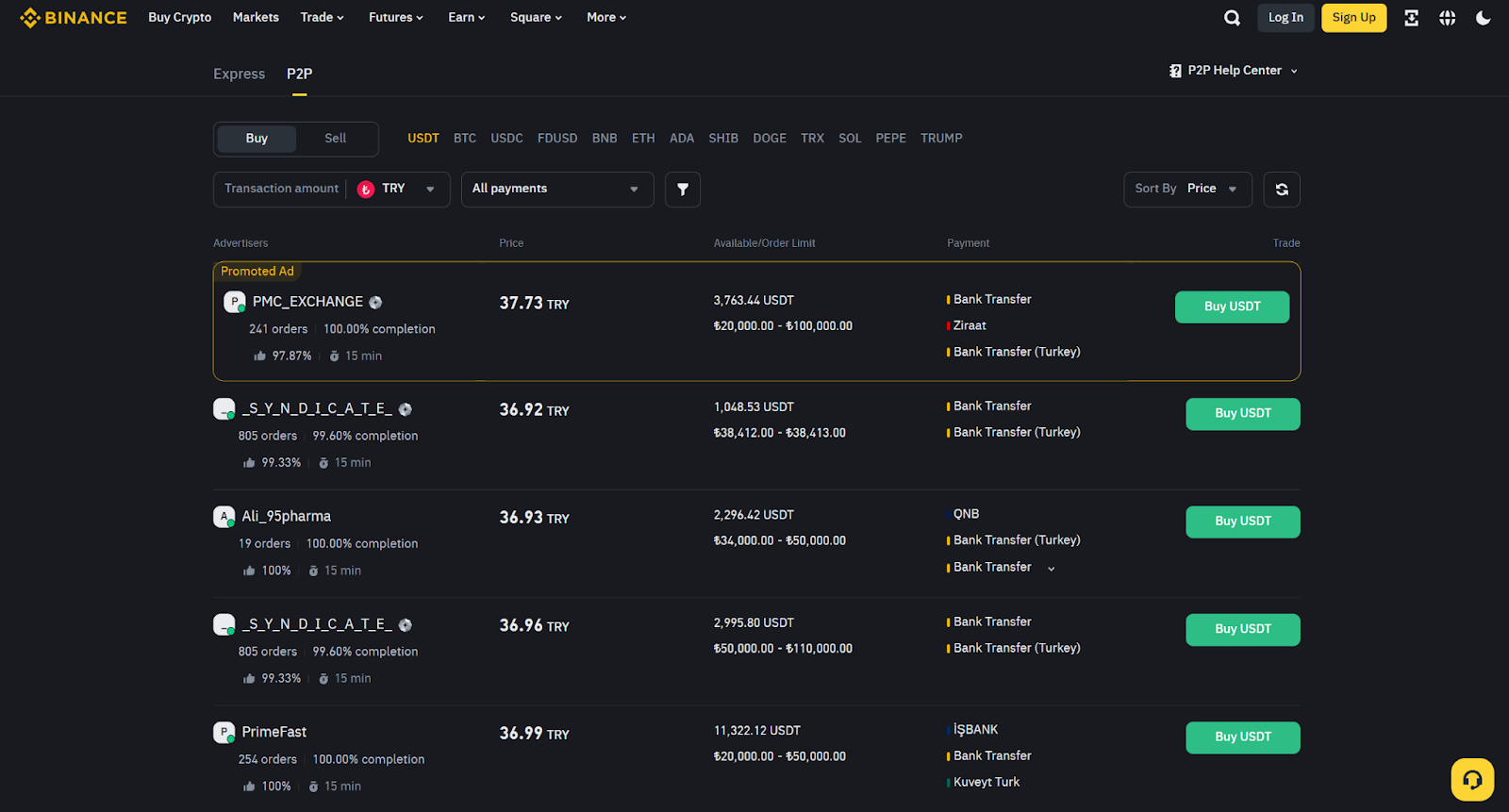
Task: Click the Log In button
Action: [x=1285, y=18]
